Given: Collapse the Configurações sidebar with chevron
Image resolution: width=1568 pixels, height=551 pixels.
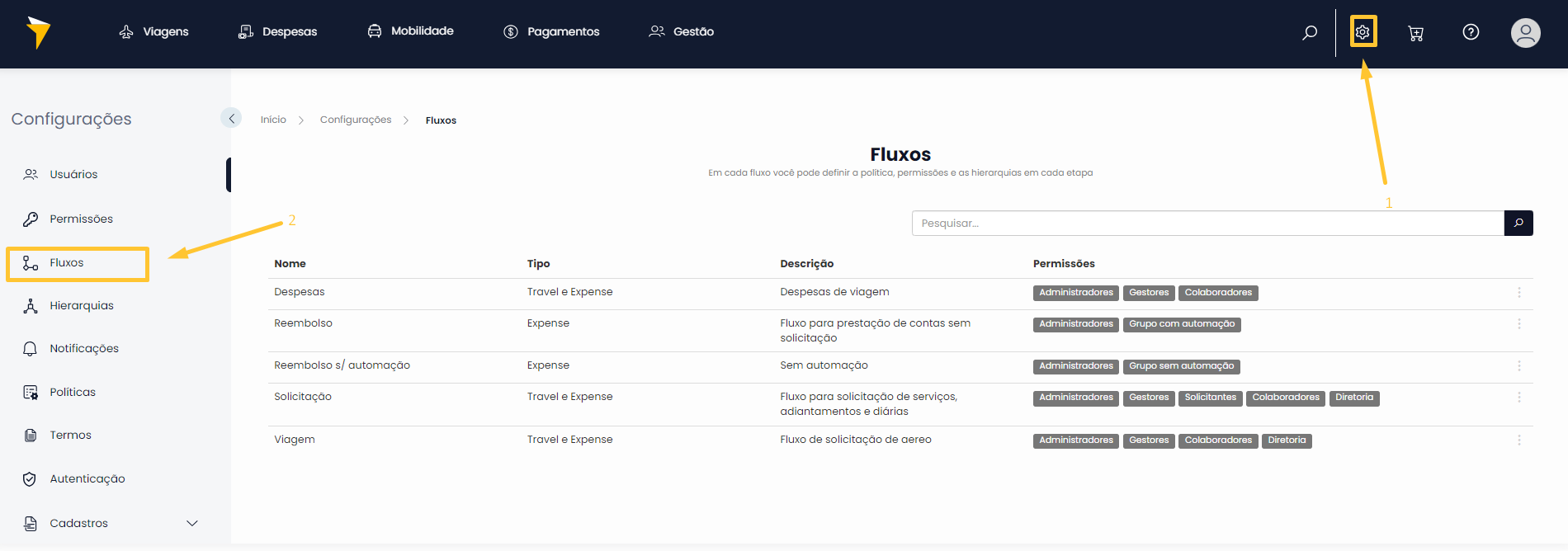Looking at the screenshot, I should 231,119.
